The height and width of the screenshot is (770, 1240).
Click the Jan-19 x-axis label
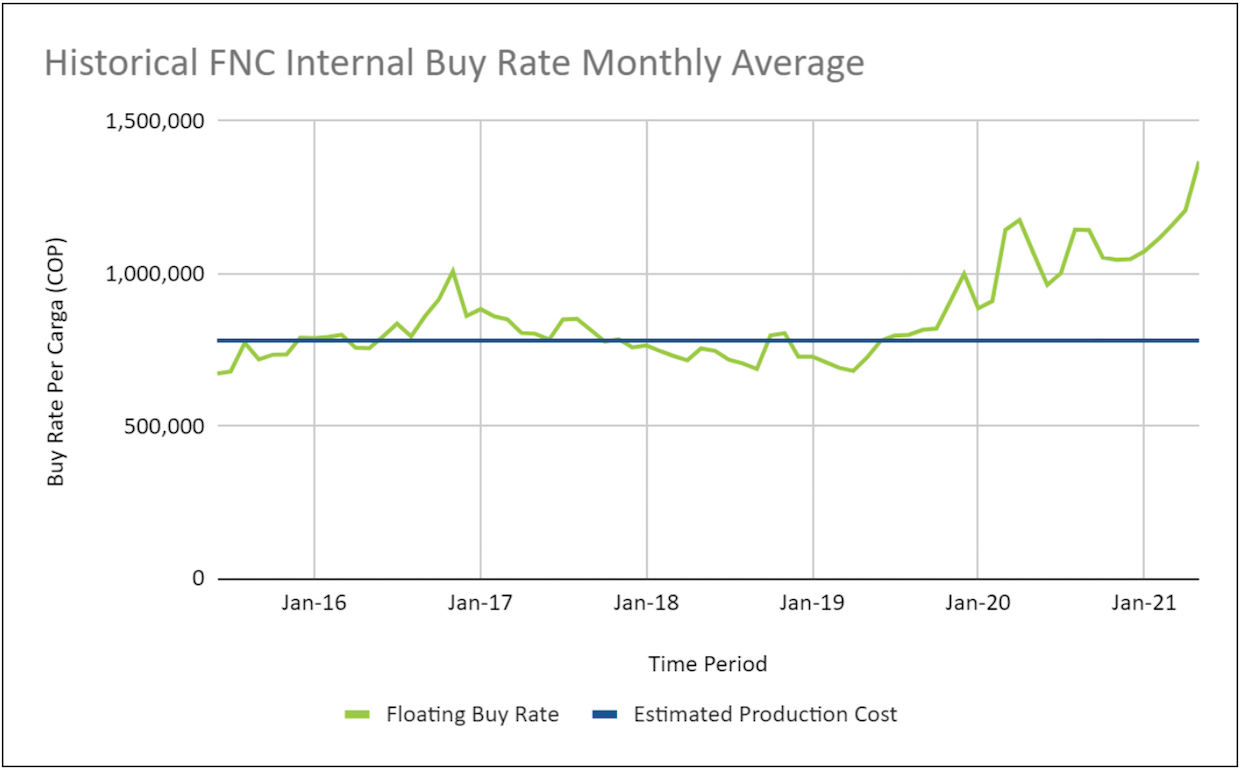[x=812, y=604]
